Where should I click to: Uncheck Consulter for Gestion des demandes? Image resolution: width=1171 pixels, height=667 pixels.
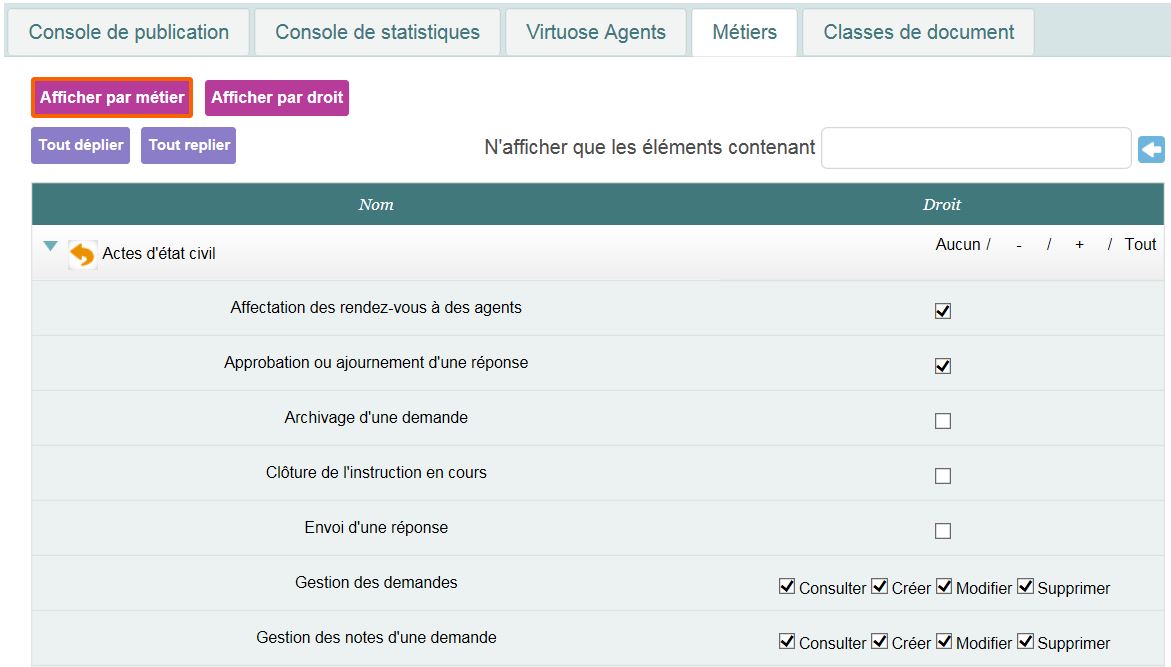[x=787, y=587]
